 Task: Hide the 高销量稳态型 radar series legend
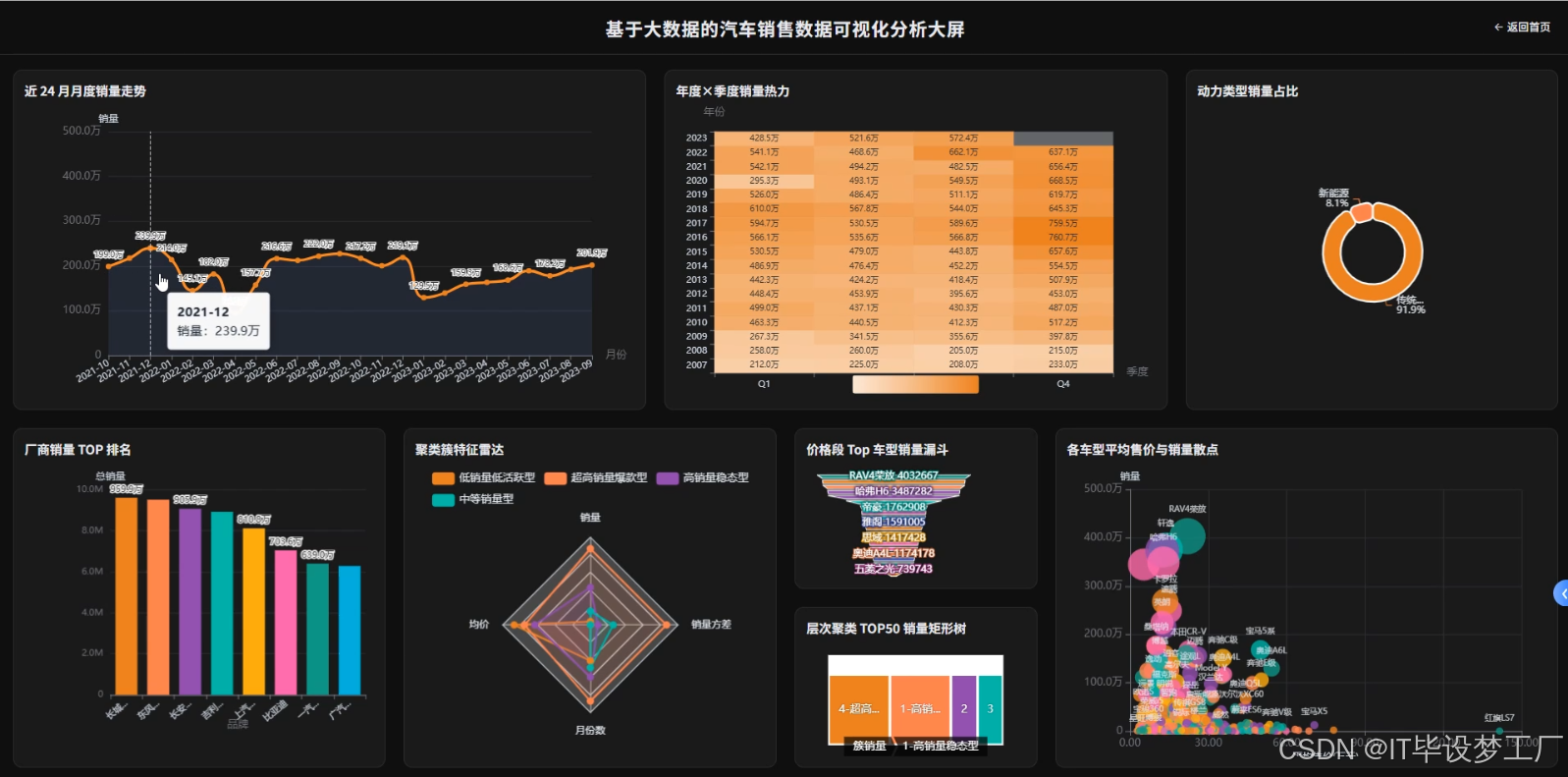pos(703,477)
